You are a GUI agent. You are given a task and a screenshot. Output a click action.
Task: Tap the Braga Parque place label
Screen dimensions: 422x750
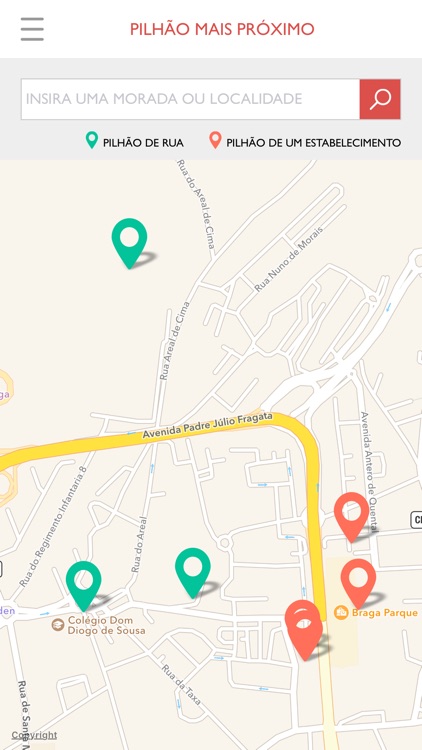pos(385,613)
